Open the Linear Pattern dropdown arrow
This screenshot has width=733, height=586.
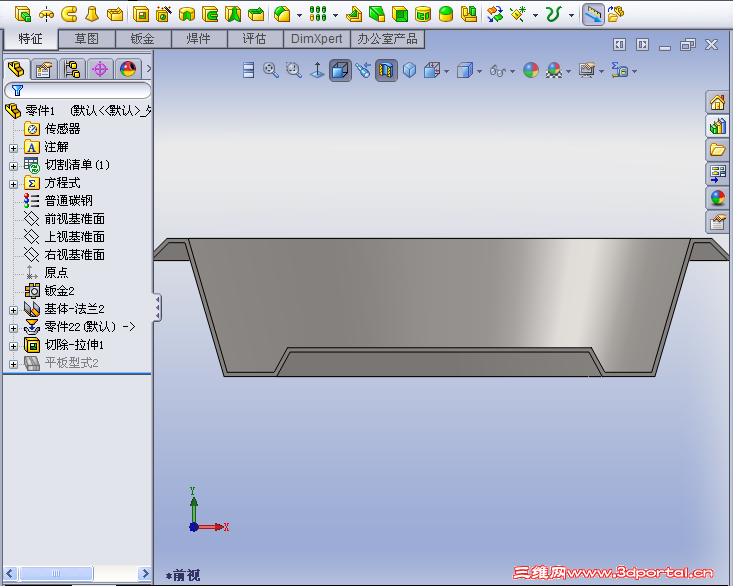pos(335,15)
